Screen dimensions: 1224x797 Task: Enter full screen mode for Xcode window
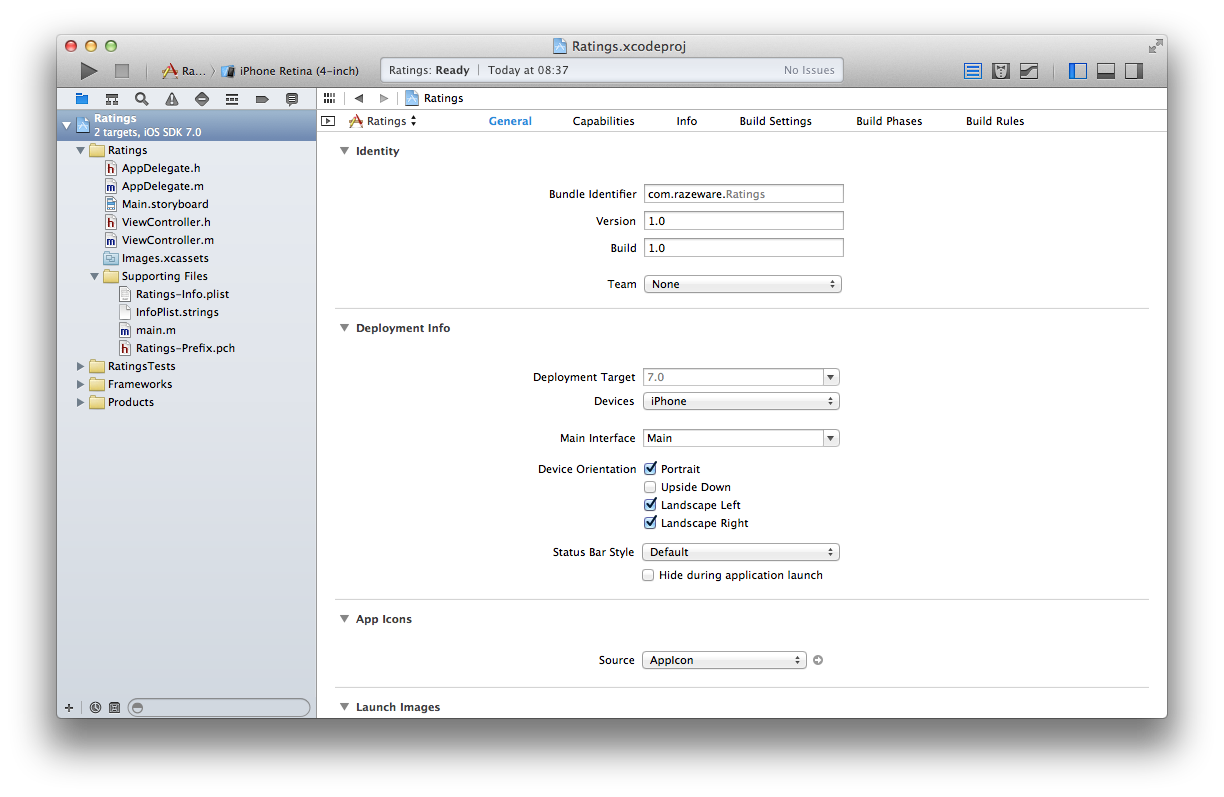(x=1156, y=46)
